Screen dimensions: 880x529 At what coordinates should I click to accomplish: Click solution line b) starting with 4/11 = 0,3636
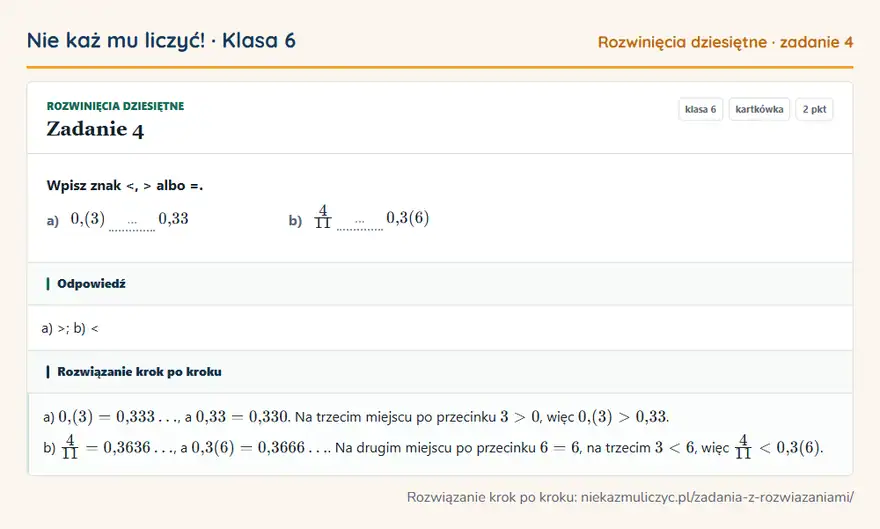pyautogui.click(x=433, y=447)
